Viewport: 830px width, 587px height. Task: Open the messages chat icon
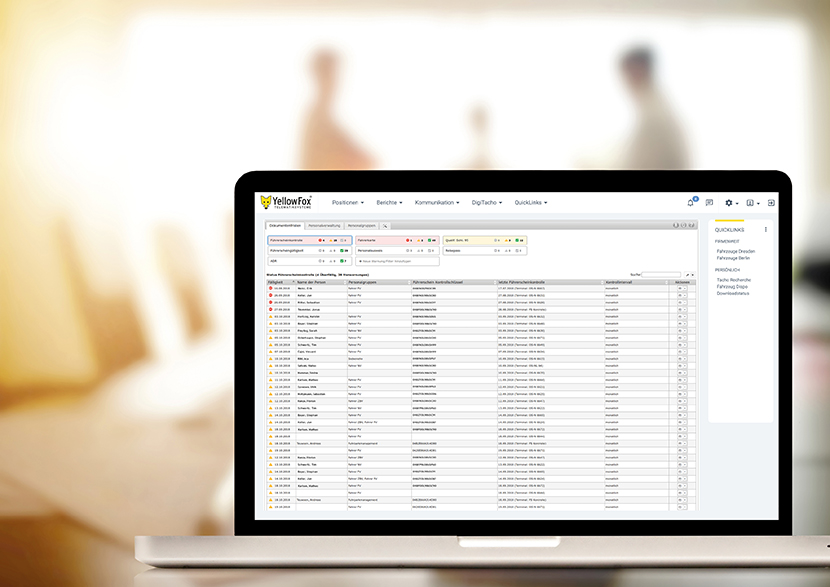[709, 203]
